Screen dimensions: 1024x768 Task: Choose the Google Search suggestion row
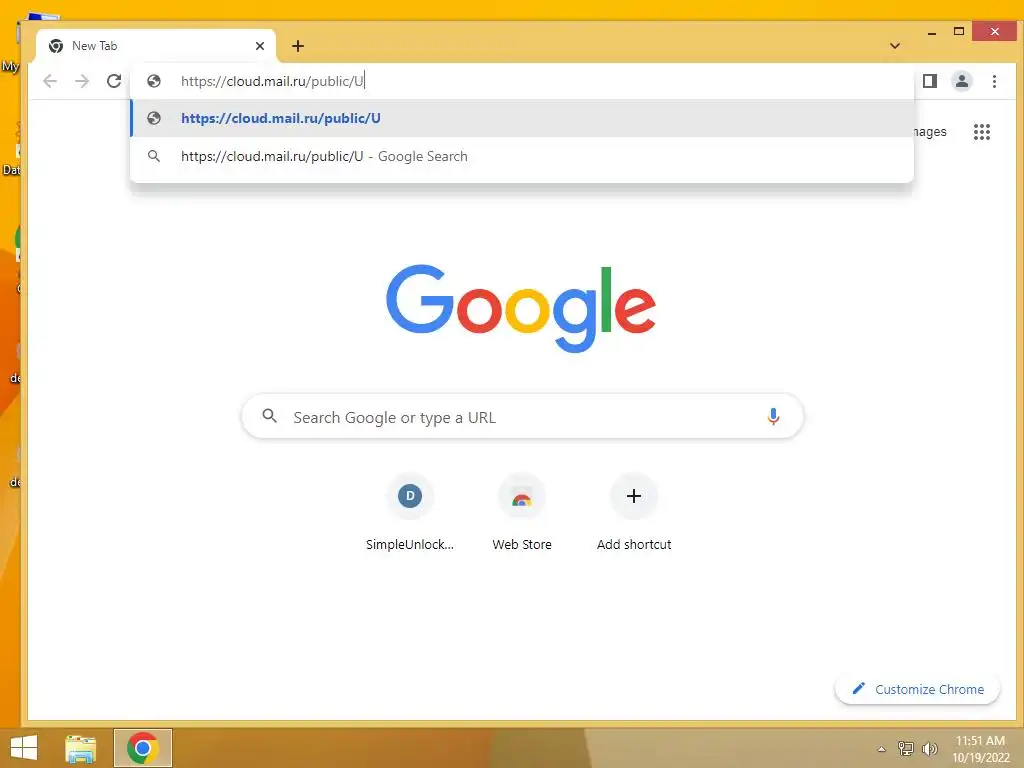[x=522, y=156]
